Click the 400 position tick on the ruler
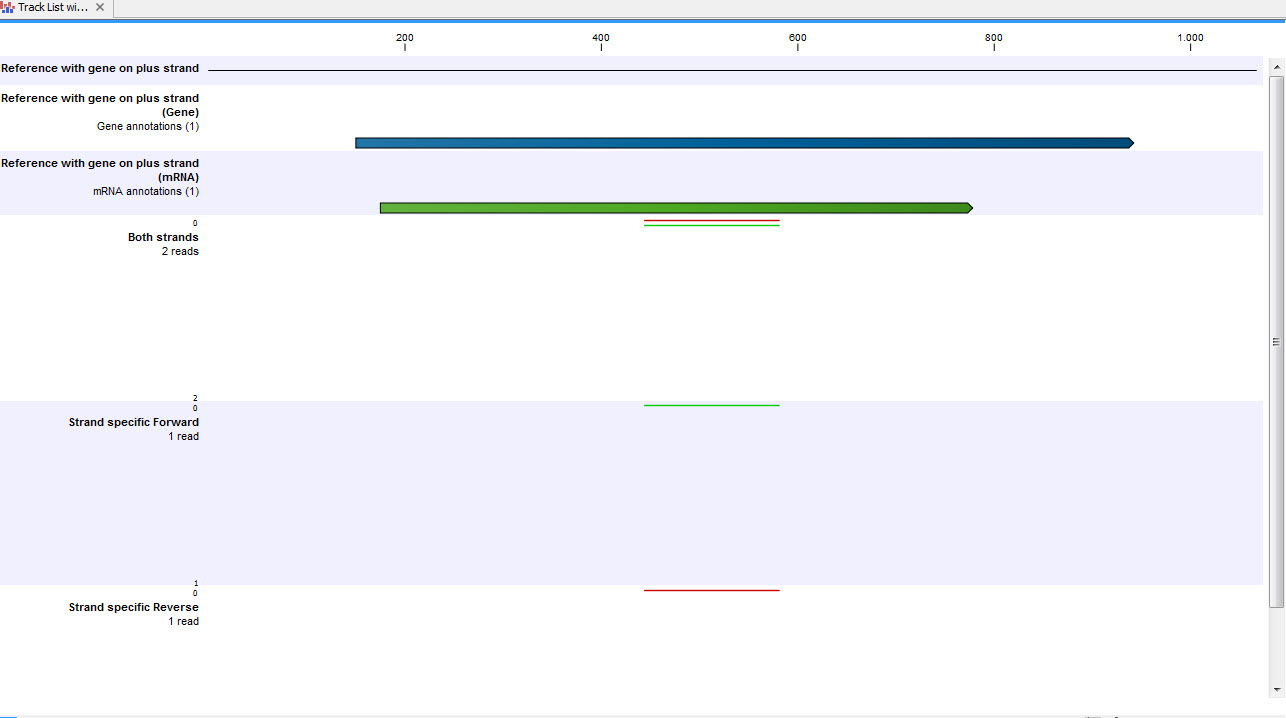Image resolution: width=1286 pixels, height=718 pixels. (601, 40)
